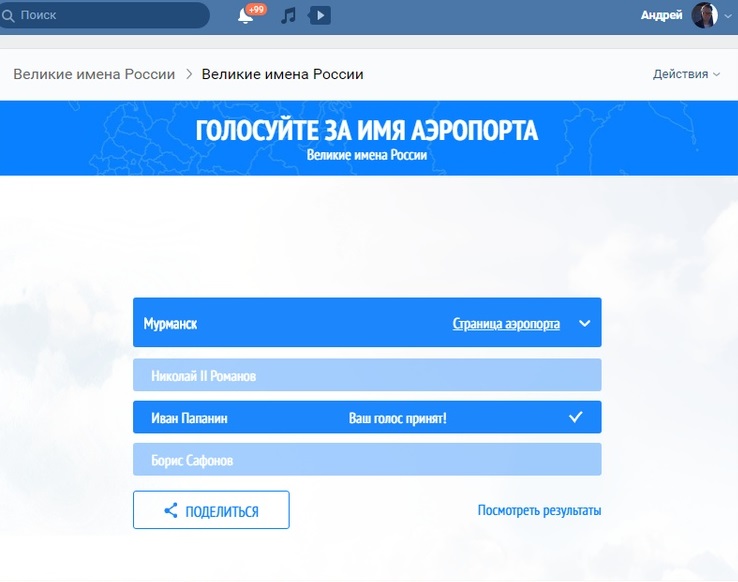738x582 pixels.
Task: Open the Действия dropdown menu
Action: 686,74
